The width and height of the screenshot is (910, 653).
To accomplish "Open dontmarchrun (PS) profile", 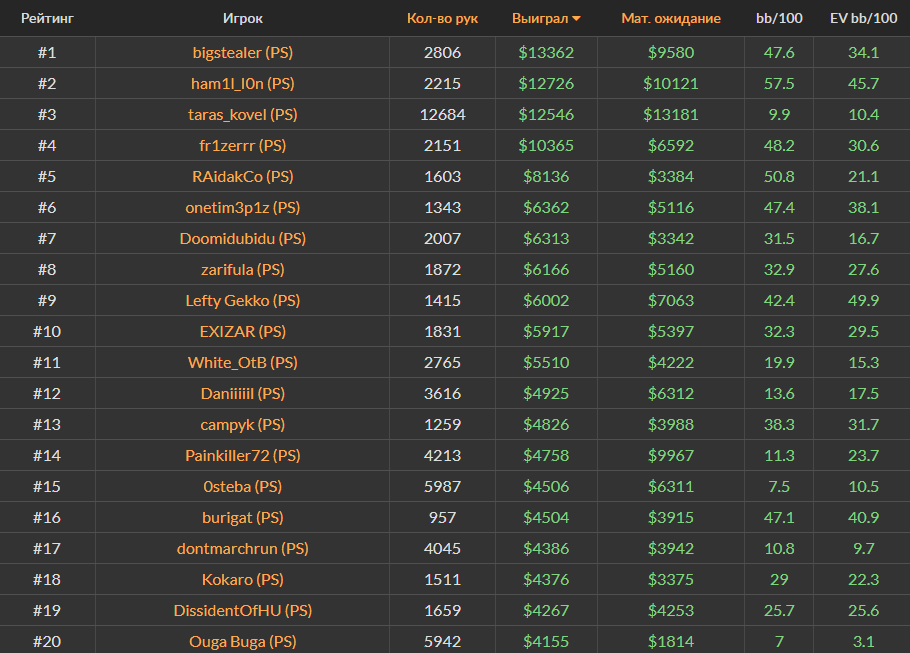I will 243,548.
